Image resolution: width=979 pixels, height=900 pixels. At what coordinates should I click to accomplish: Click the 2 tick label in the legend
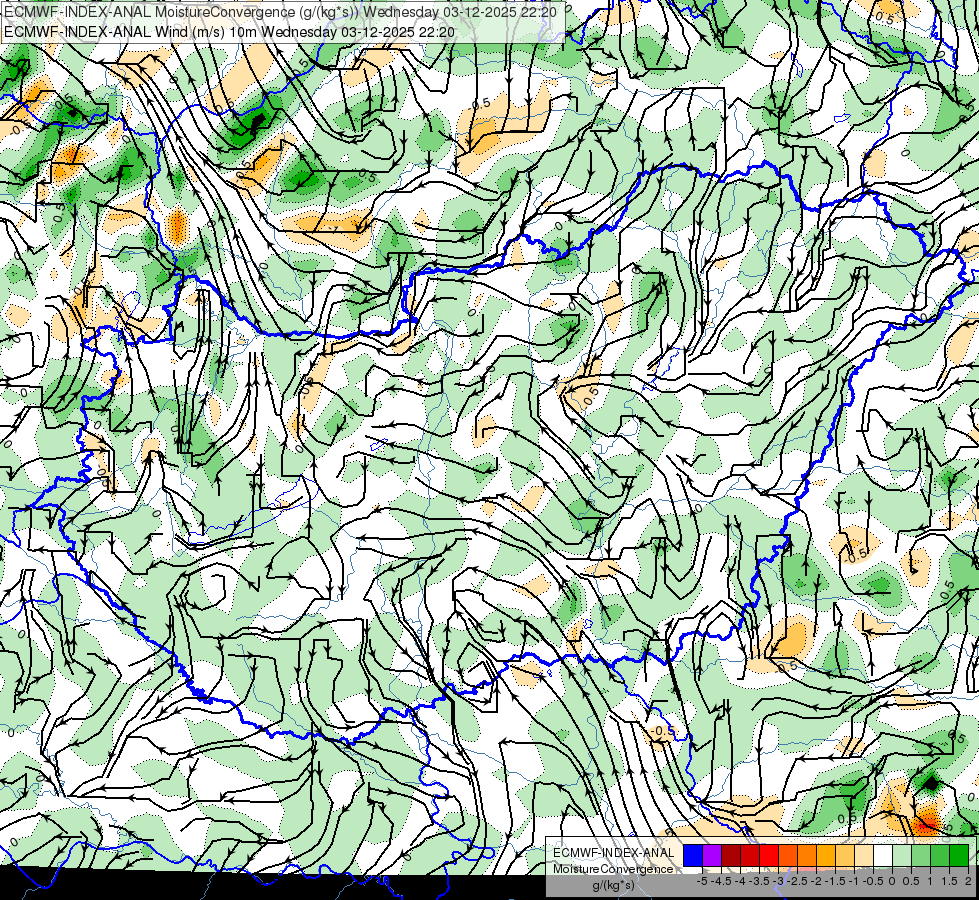pyautogui.click(x=968, y=881)
